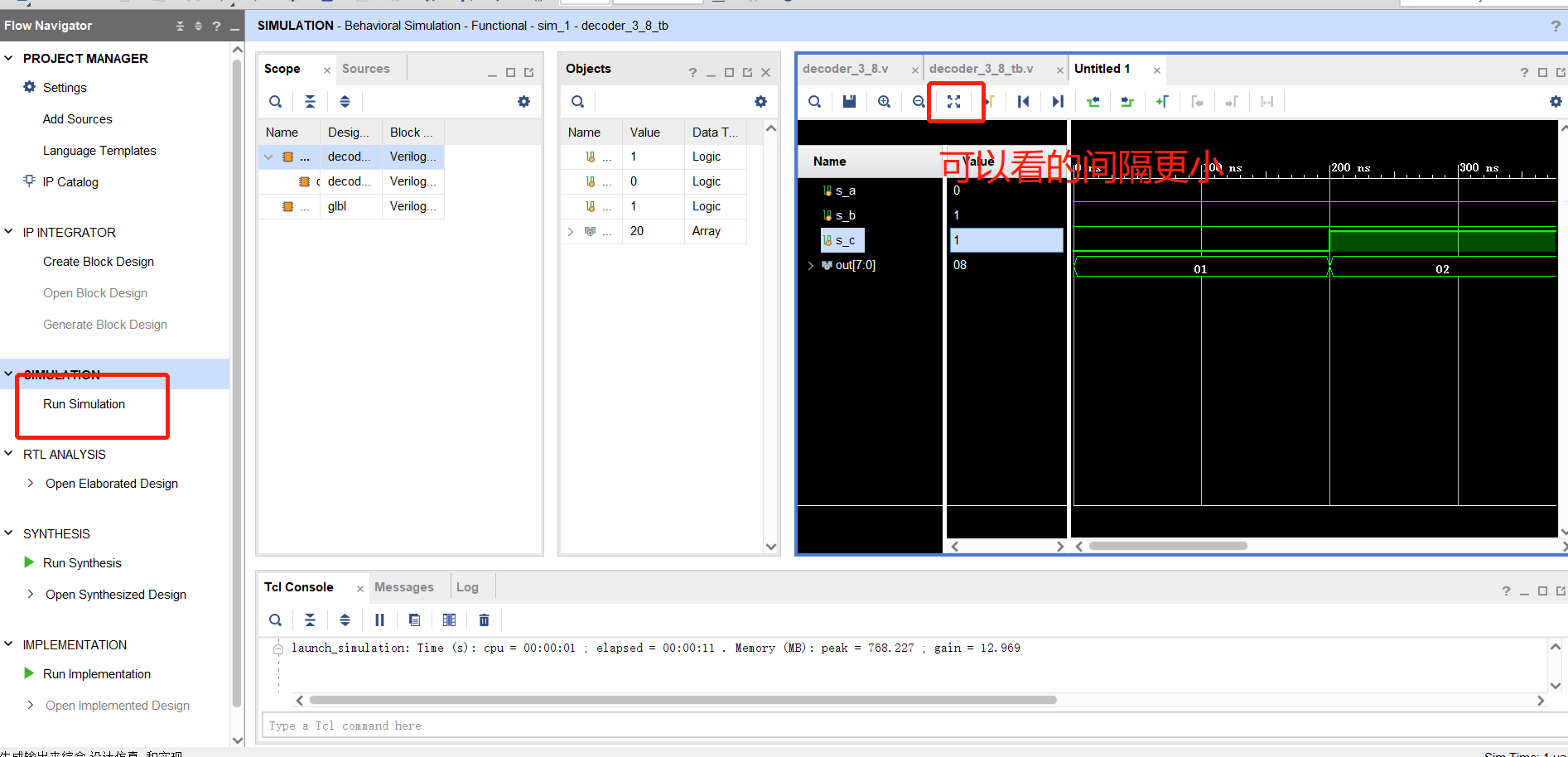Copy Tcl Console contents
This screenshot has height=757, width=1568.
[414, 620]
